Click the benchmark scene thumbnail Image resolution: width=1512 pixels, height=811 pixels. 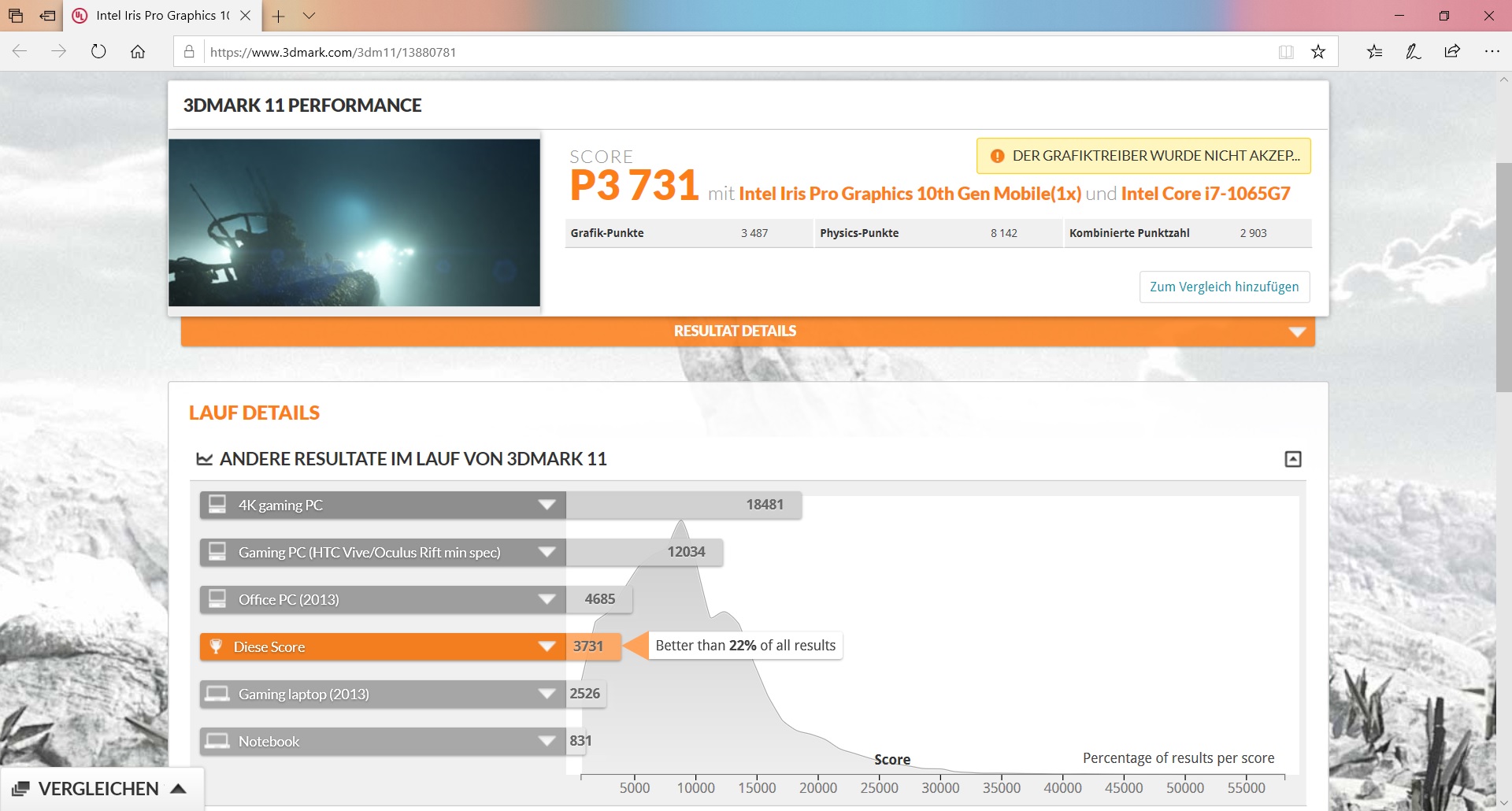[354, 223]
